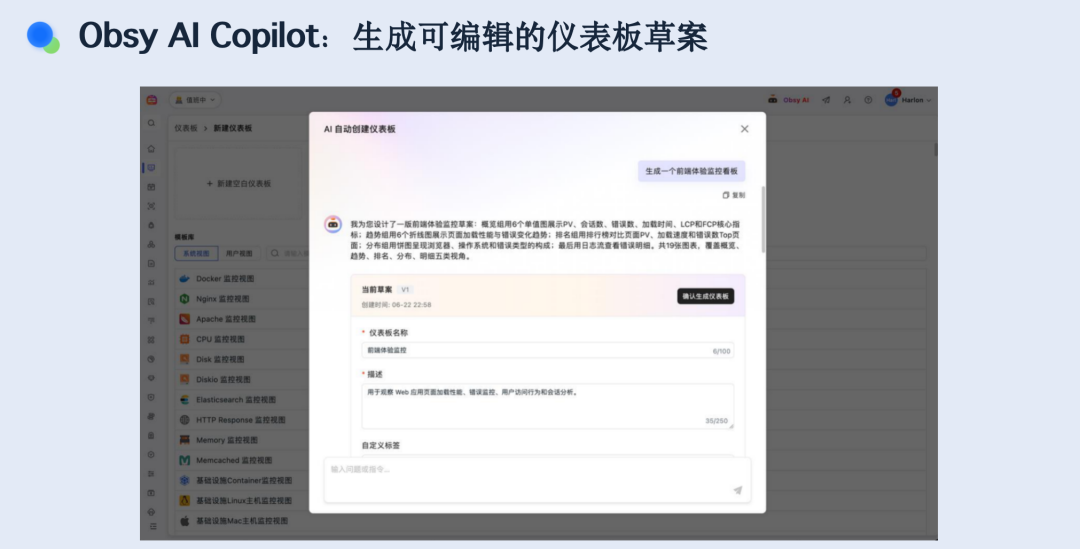Open the sidebar search magnifier icon

(x=152, y=123)
